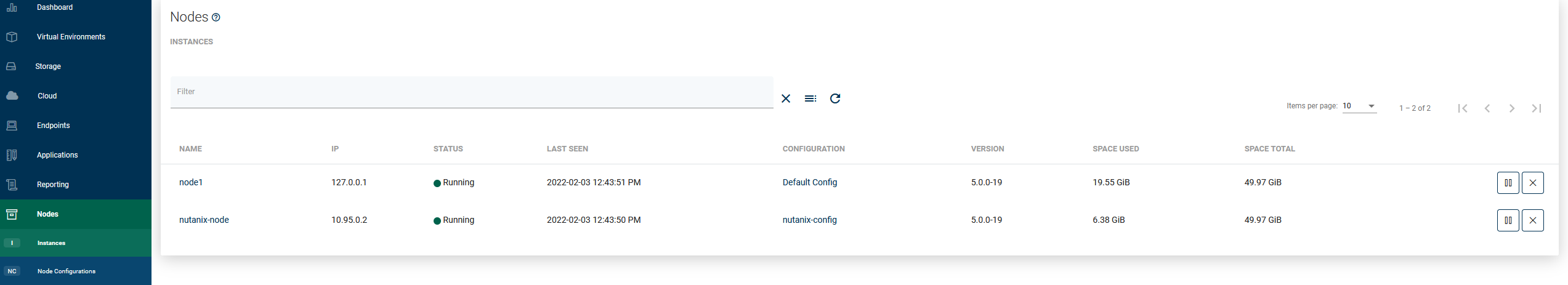Open the Default Config configuration link

click(809, 183)
